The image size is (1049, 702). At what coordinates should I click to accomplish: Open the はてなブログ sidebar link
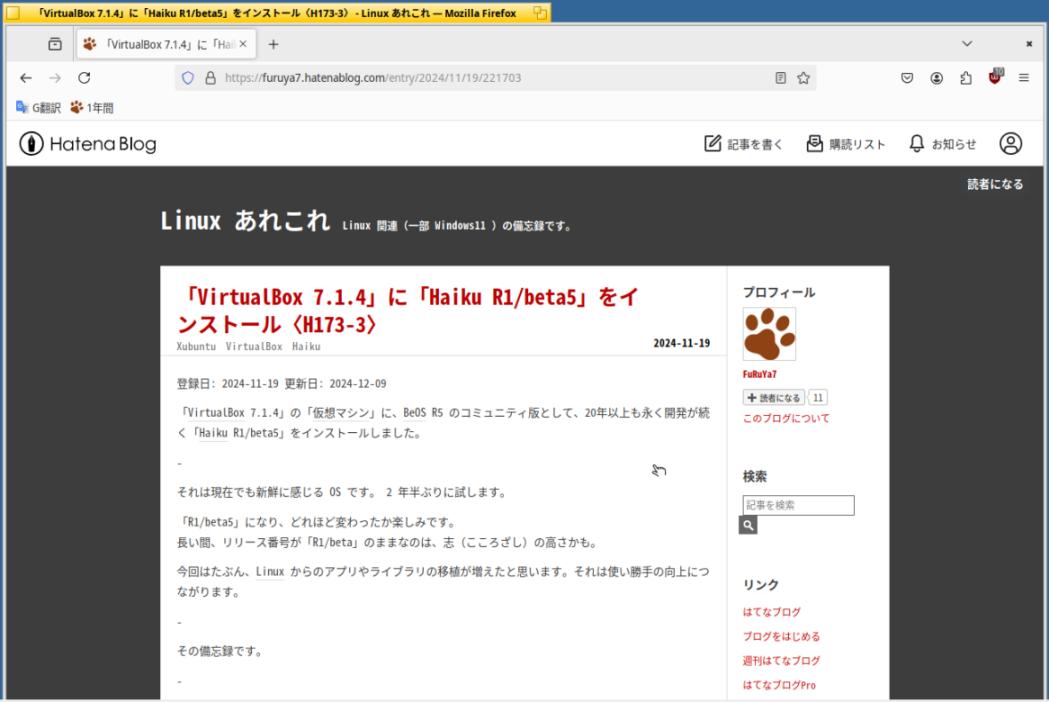pos(771,612)
